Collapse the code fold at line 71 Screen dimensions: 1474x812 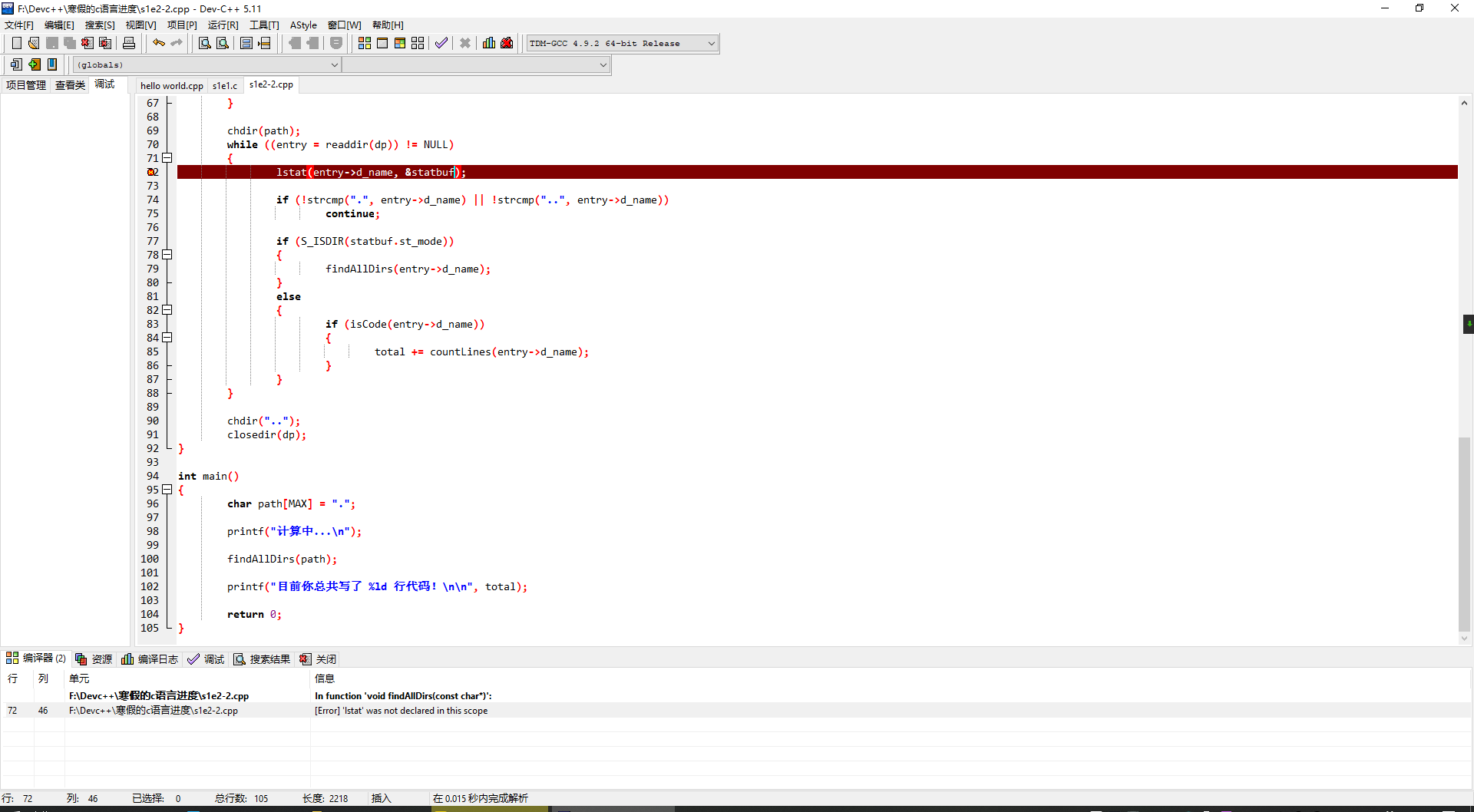point(167,158)
